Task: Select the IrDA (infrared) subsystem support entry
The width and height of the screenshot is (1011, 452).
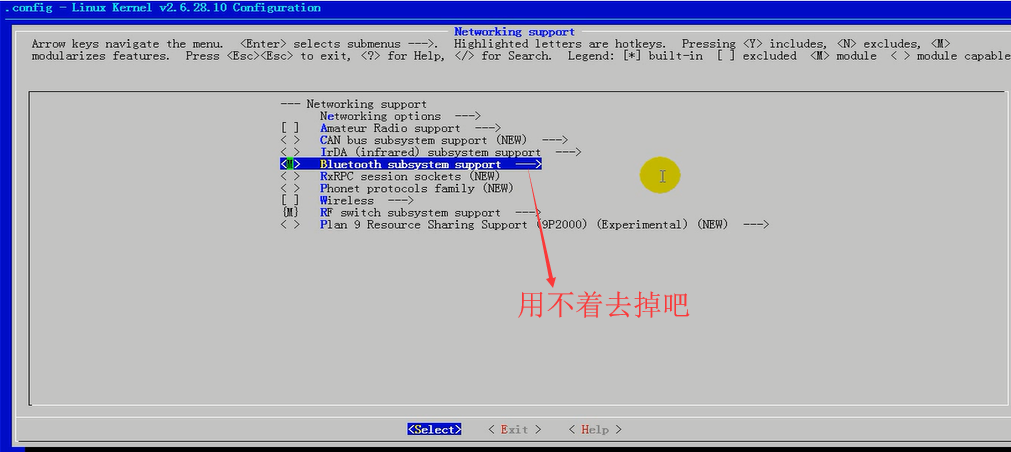Action: (430, 152)
